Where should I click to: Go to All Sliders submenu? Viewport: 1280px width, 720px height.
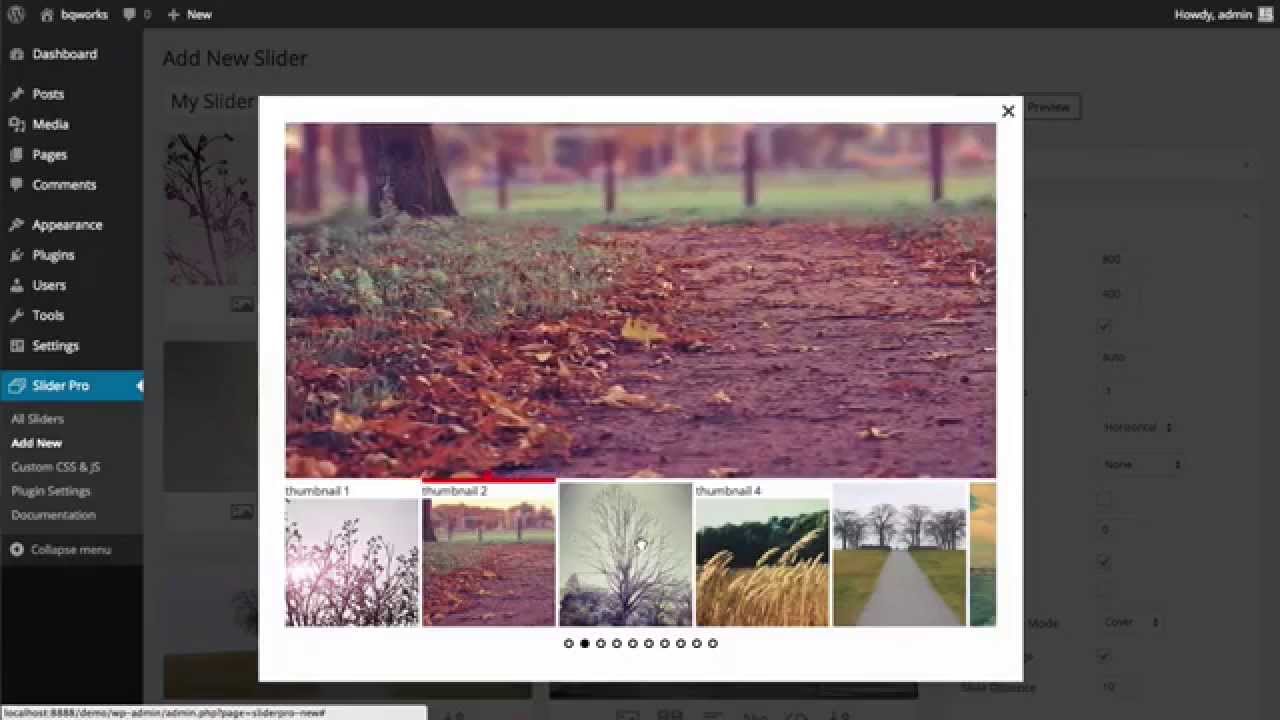(x=37, y=419)
